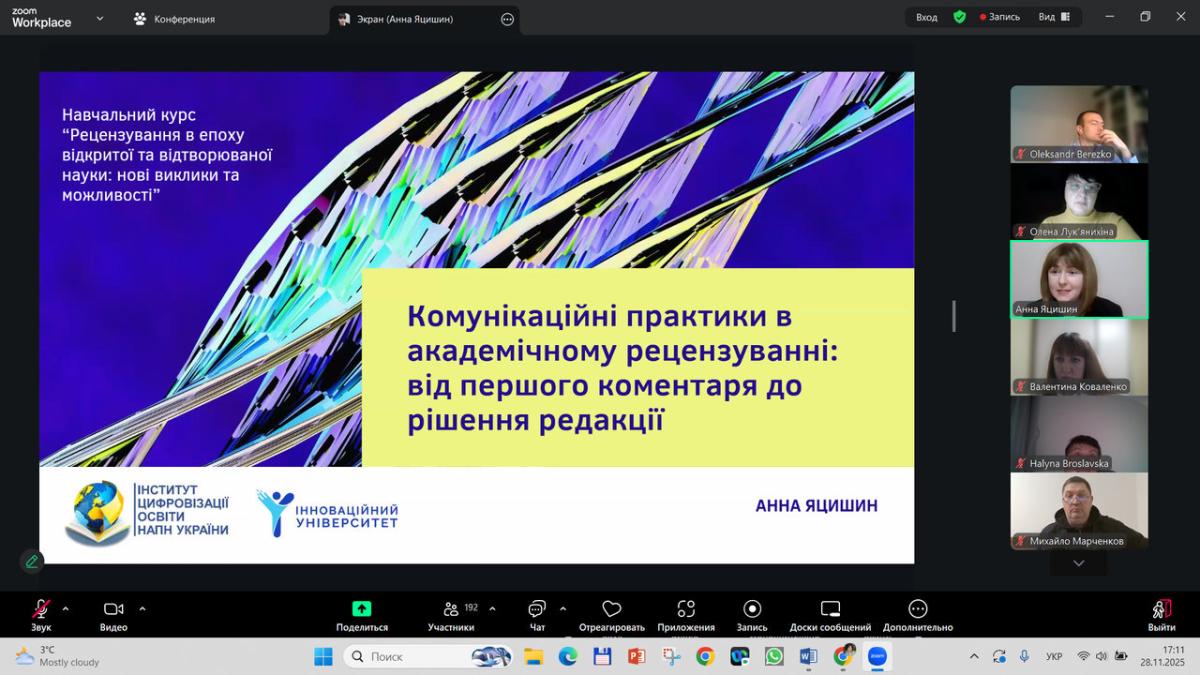Open the Zoom Workplace dropdown arrow

100,18
